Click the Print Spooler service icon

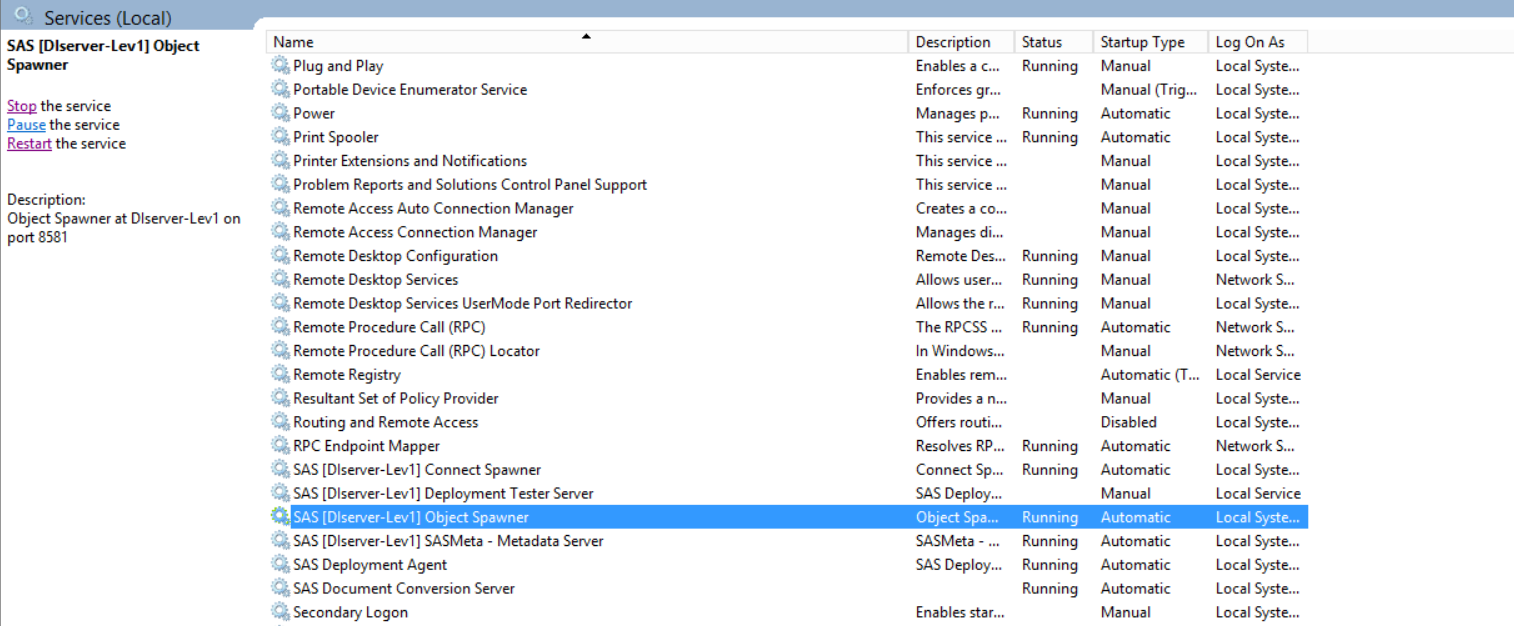(279, 136)
